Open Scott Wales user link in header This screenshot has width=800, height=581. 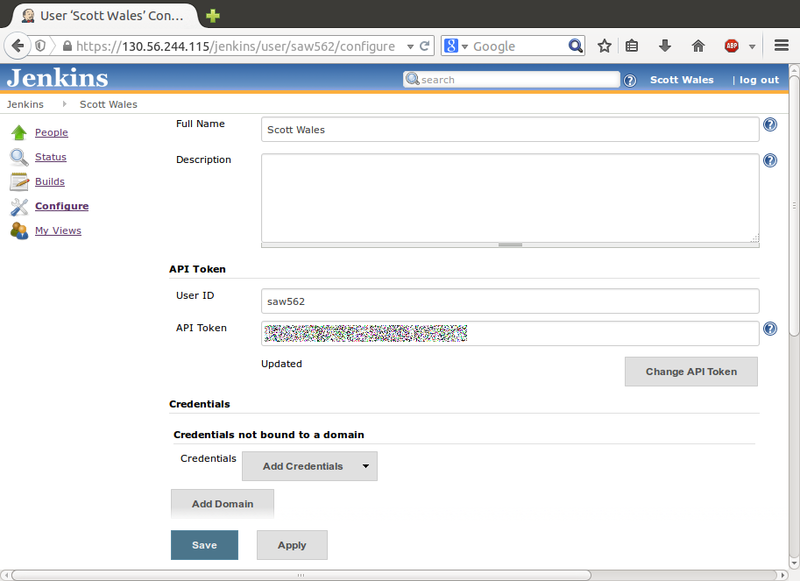(x=682, y=80)
